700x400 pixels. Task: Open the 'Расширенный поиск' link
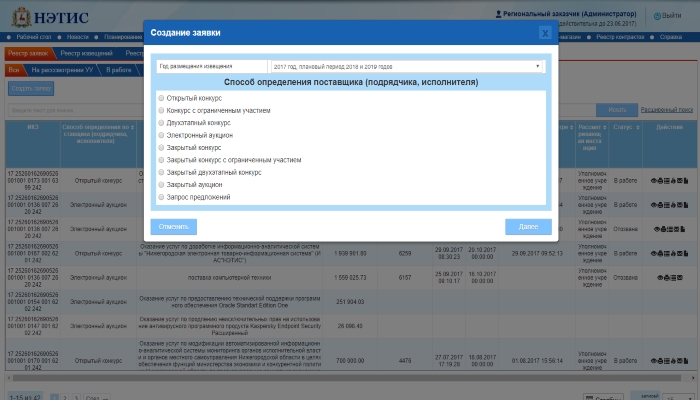point(667,110)
